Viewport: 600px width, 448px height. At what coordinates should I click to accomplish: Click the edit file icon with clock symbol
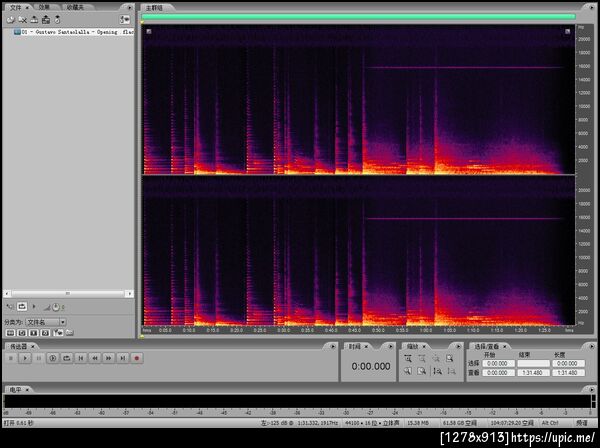[57, 20]
